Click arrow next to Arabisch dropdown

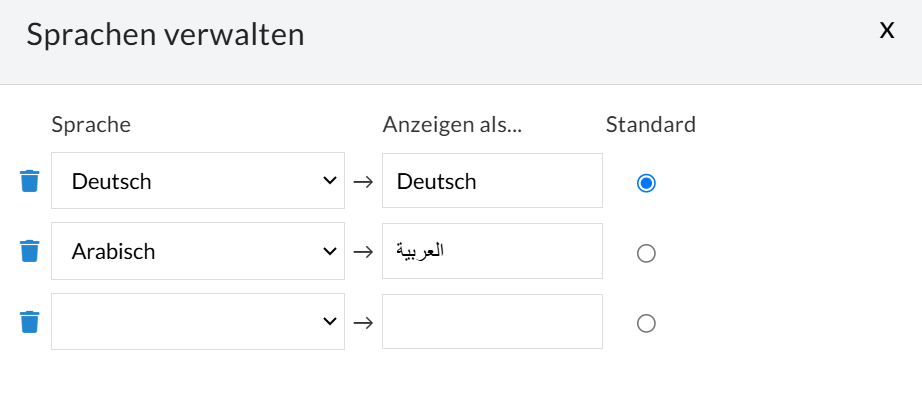click(363, 252)
